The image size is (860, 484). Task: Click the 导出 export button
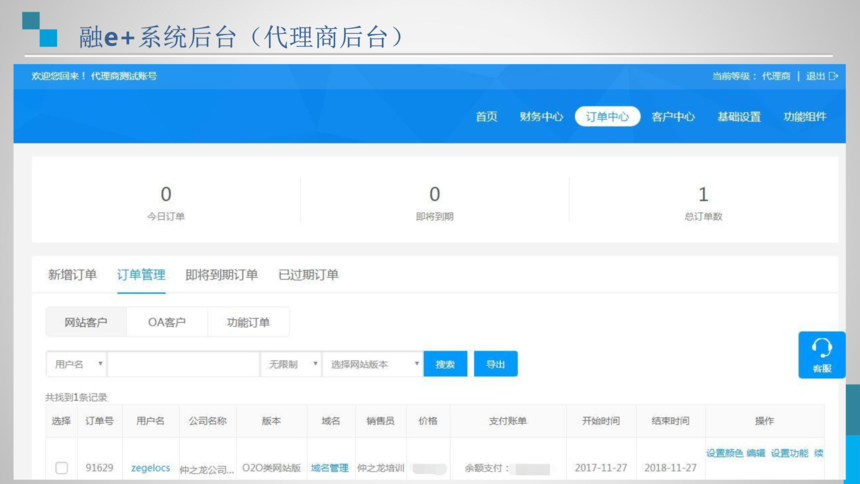[x=495, y=365]
